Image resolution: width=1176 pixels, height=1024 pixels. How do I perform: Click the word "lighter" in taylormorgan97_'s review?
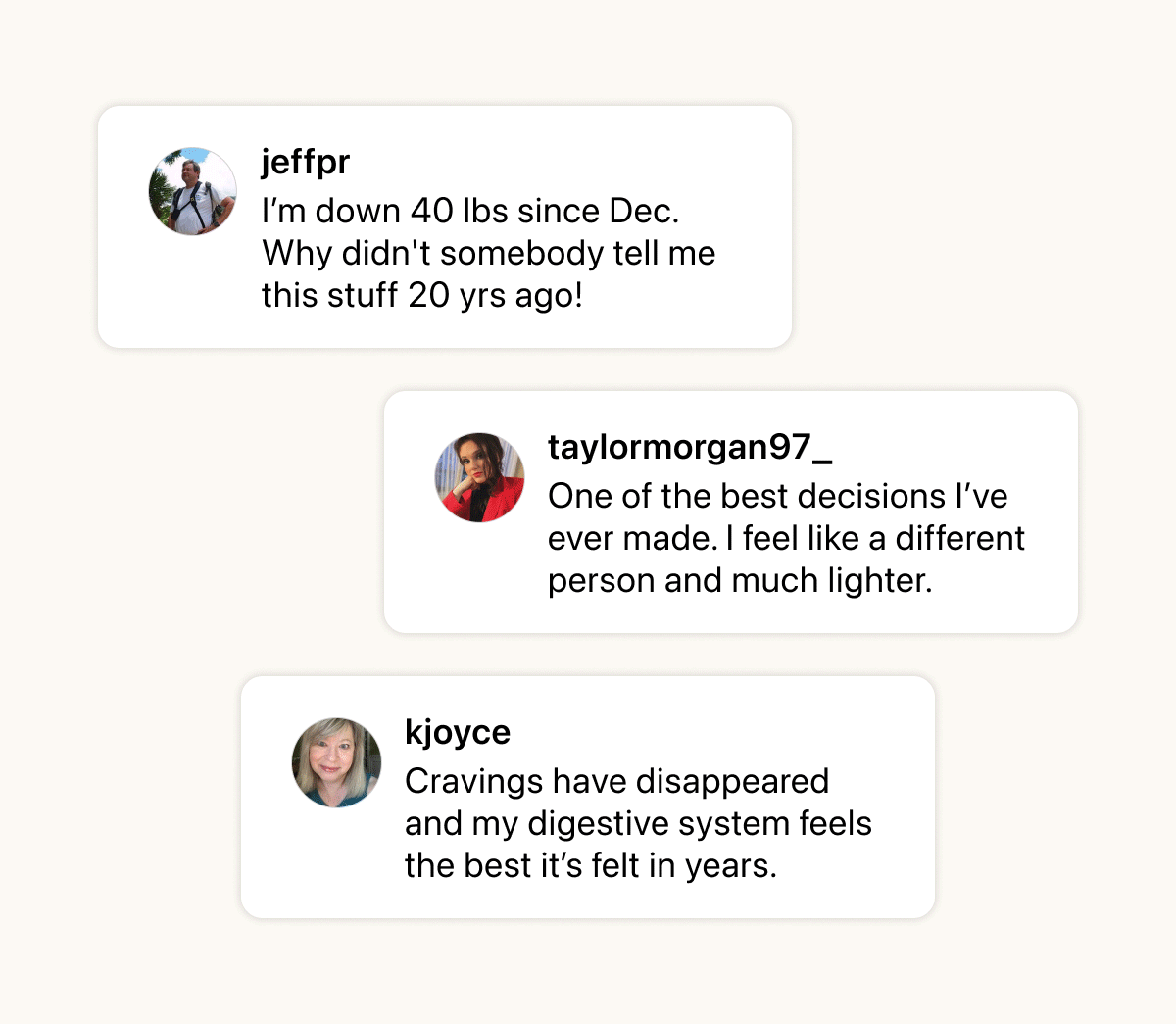pos(875,580)
